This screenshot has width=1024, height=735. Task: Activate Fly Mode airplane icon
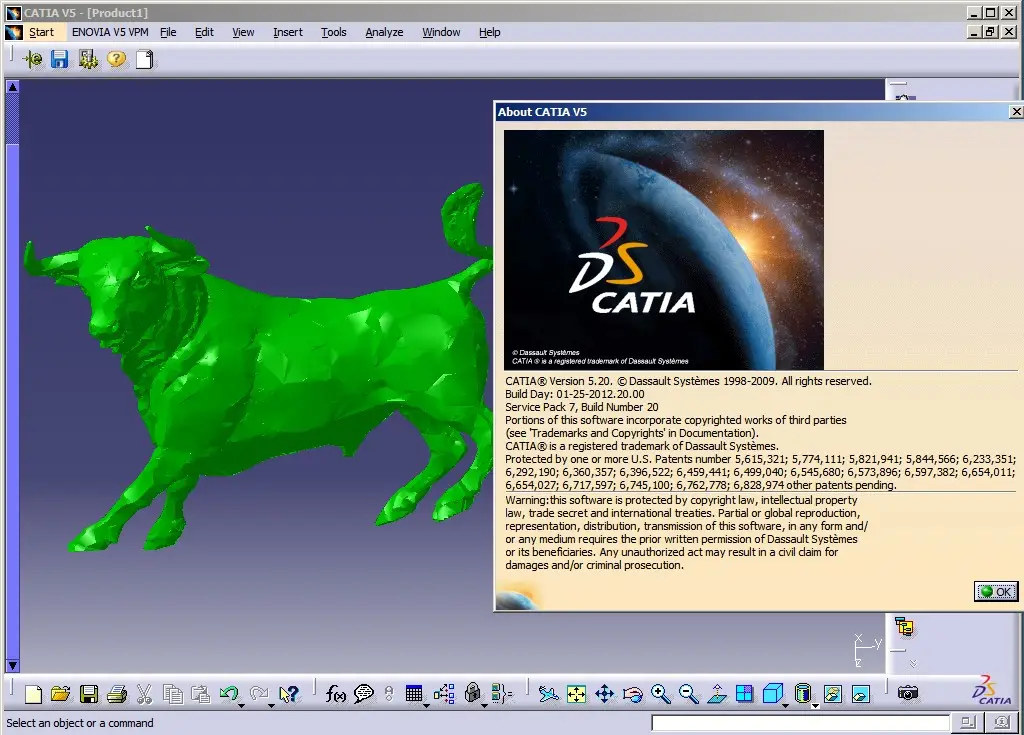549,694
